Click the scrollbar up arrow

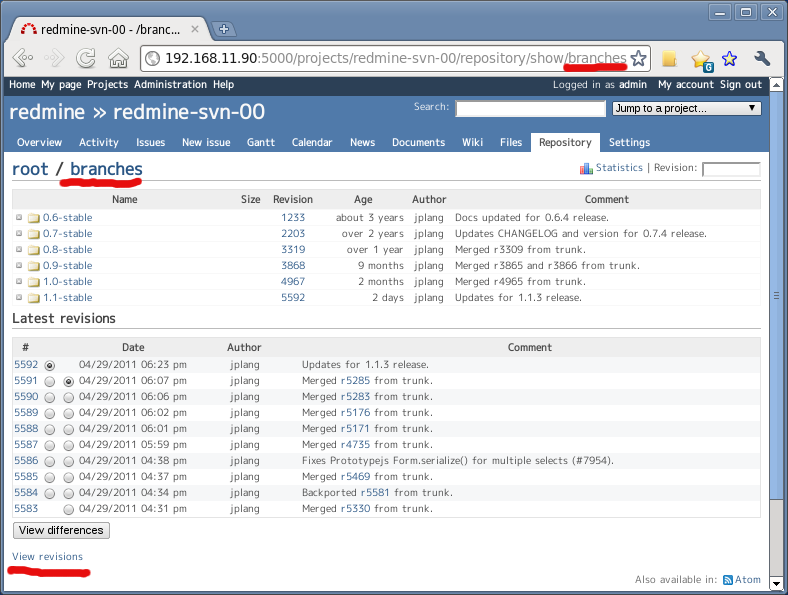[776, 84]
